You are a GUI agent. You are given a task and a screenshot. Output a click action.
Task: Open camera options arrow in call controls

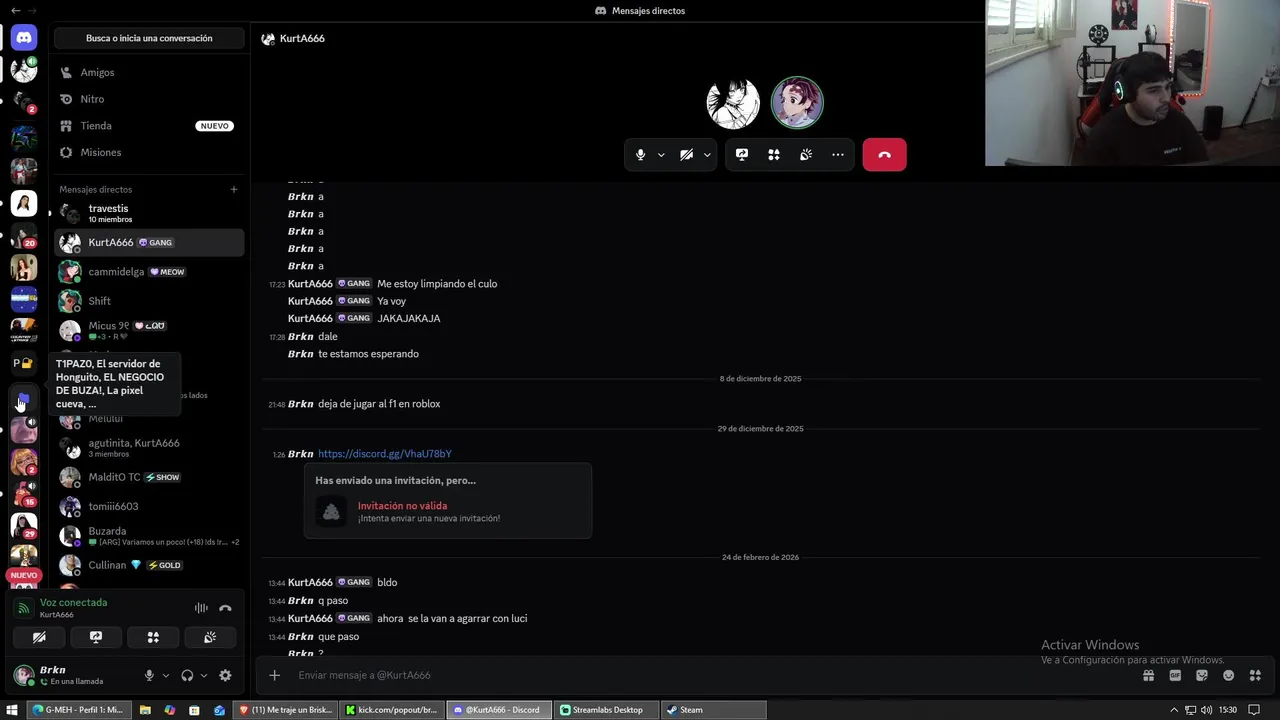pos(707,155)
